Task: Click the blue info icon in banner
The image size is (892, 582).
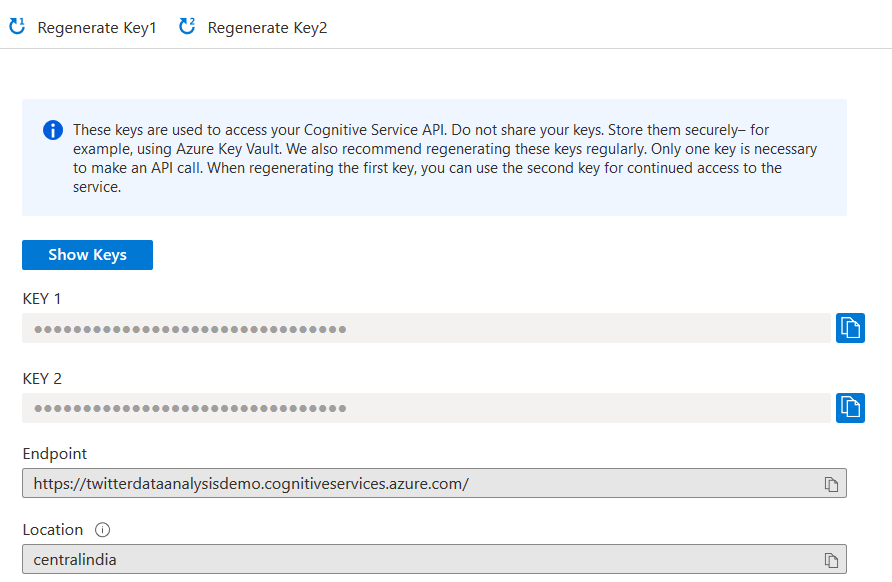Action: coord(52,131)
